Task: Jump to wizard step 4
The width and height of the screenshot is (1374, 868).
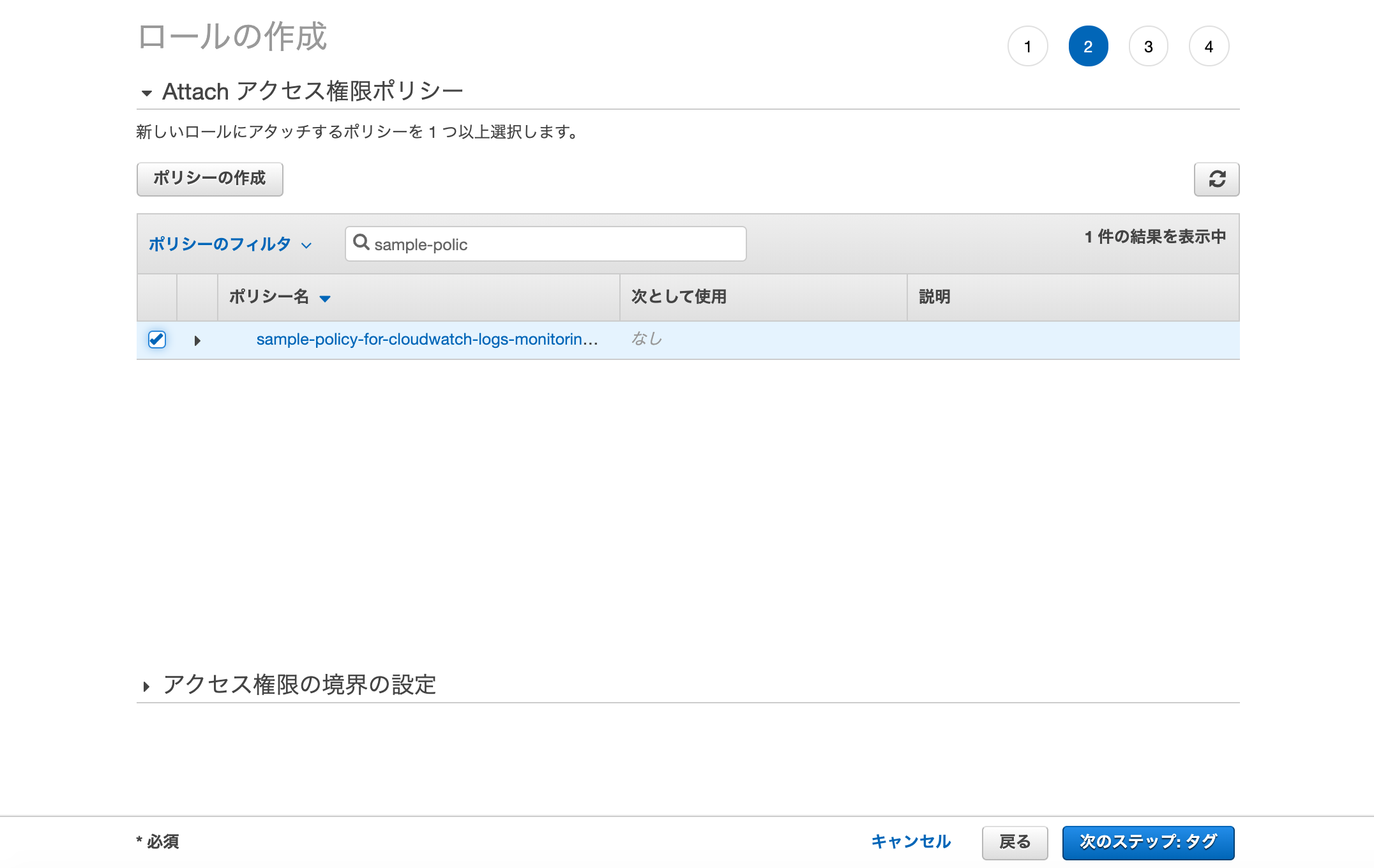Action: (1209, 46)
